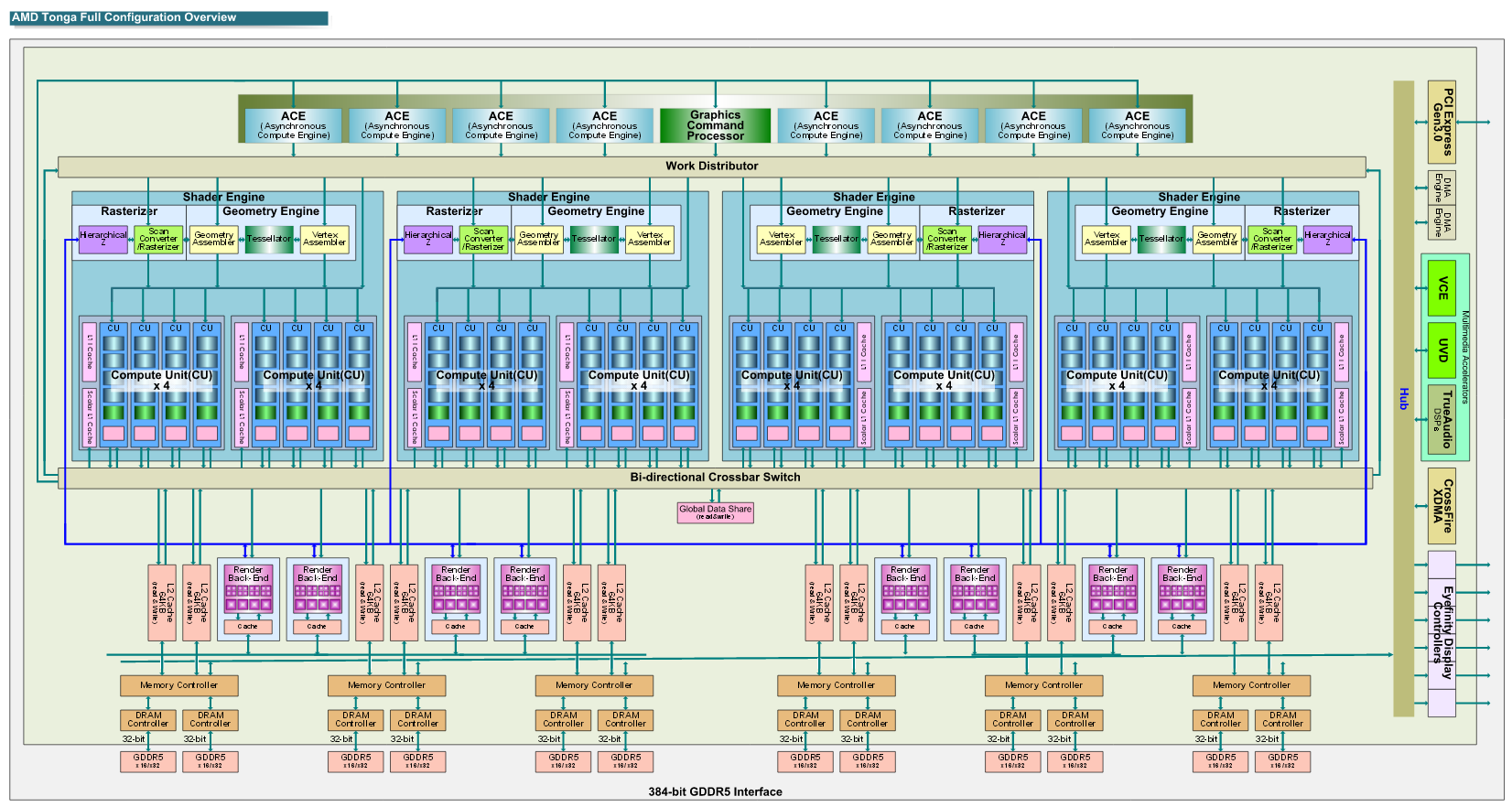Viewport: 1512px width, 807px height.
Task: Select the leftmost ACE block
Action: click(294, 125)
